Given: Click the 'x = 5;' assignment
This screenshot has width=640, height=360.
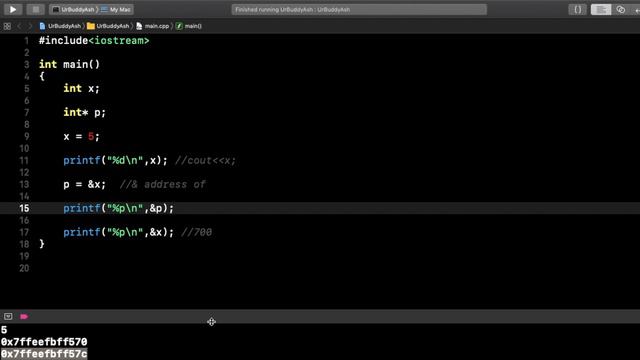Looking at the screenshot, I should tap(81, 136).
